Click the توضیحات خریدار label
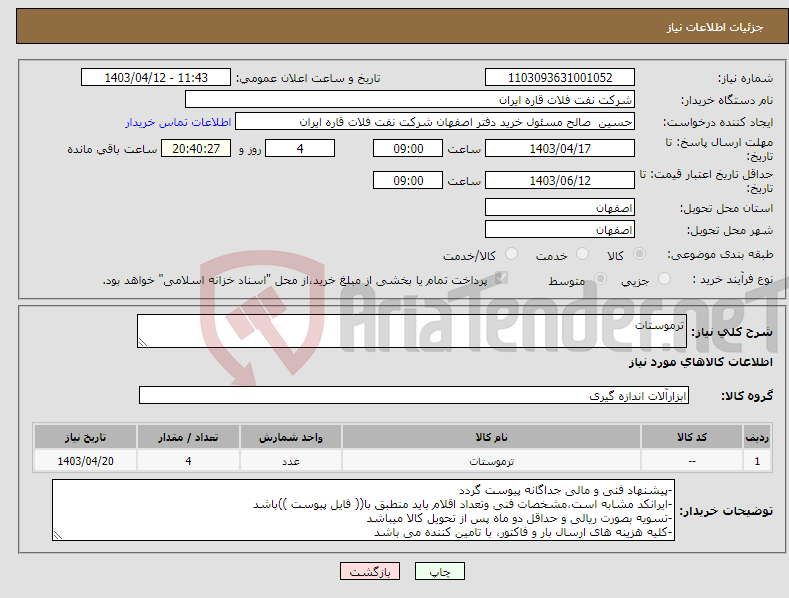This screenshot has width=789, height=598. 726,511
